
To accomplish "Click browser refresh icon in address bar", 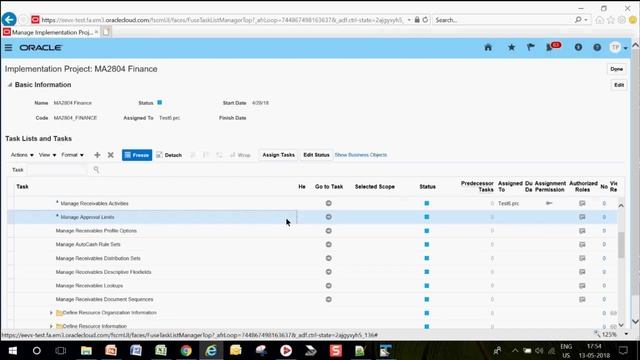I will pyautogui.click(x=425, y=20).
